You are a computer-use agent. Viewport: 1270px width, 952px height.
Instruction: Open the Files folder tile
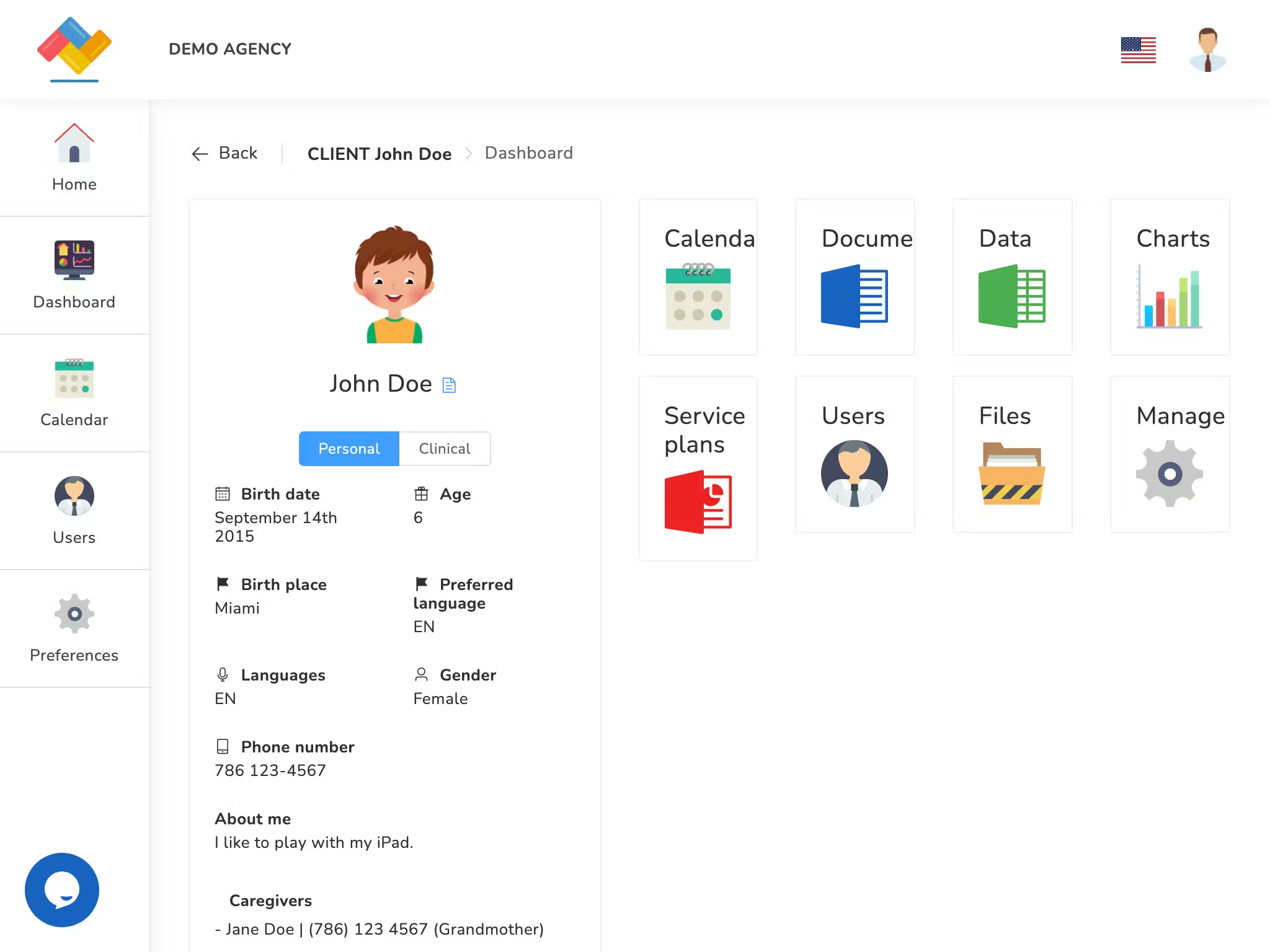pos(1012,454)
